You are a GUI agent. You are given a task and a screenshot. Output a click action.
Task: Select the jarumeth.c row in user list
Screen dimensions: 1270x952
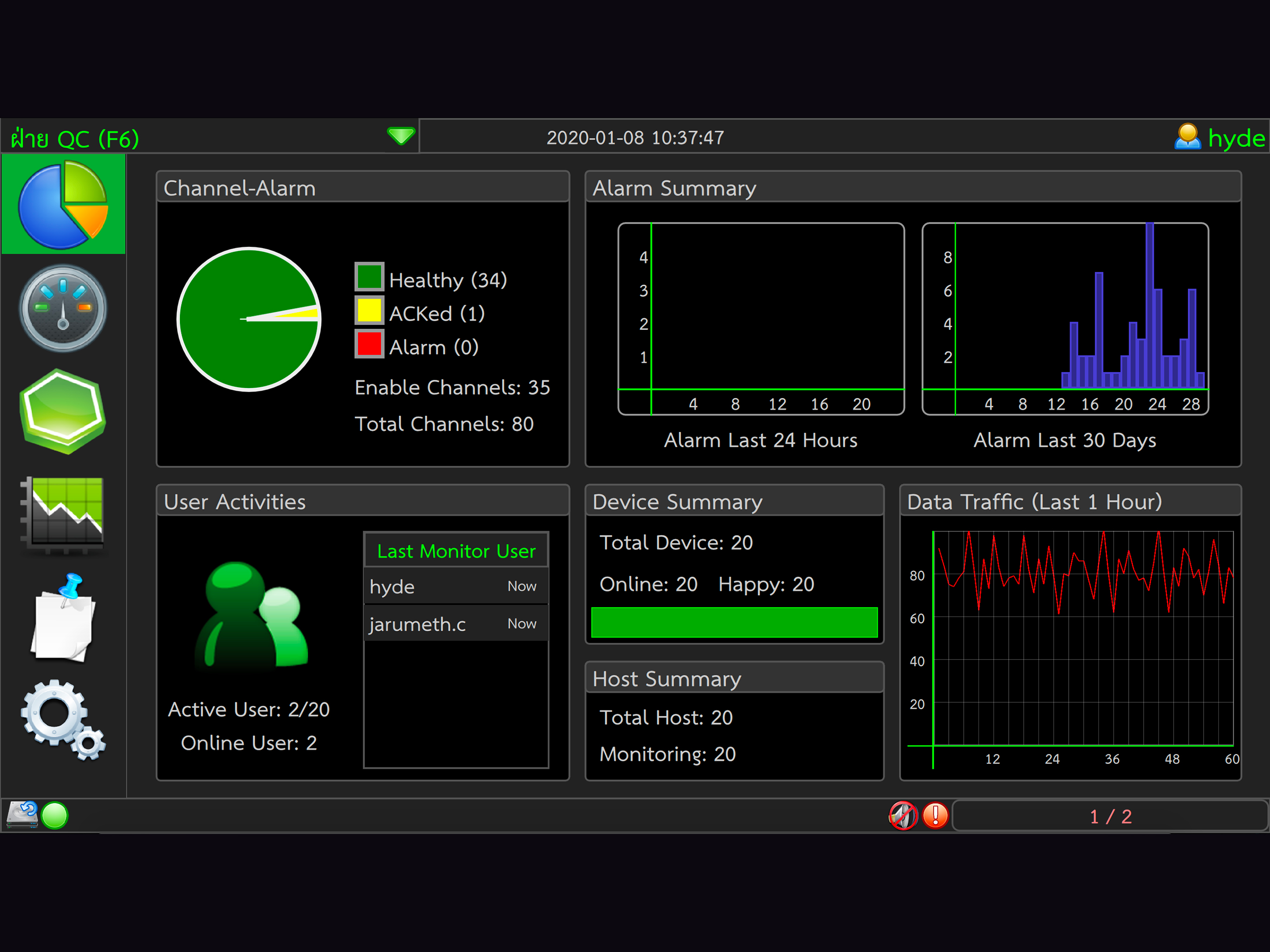click(x=456, y=623)
